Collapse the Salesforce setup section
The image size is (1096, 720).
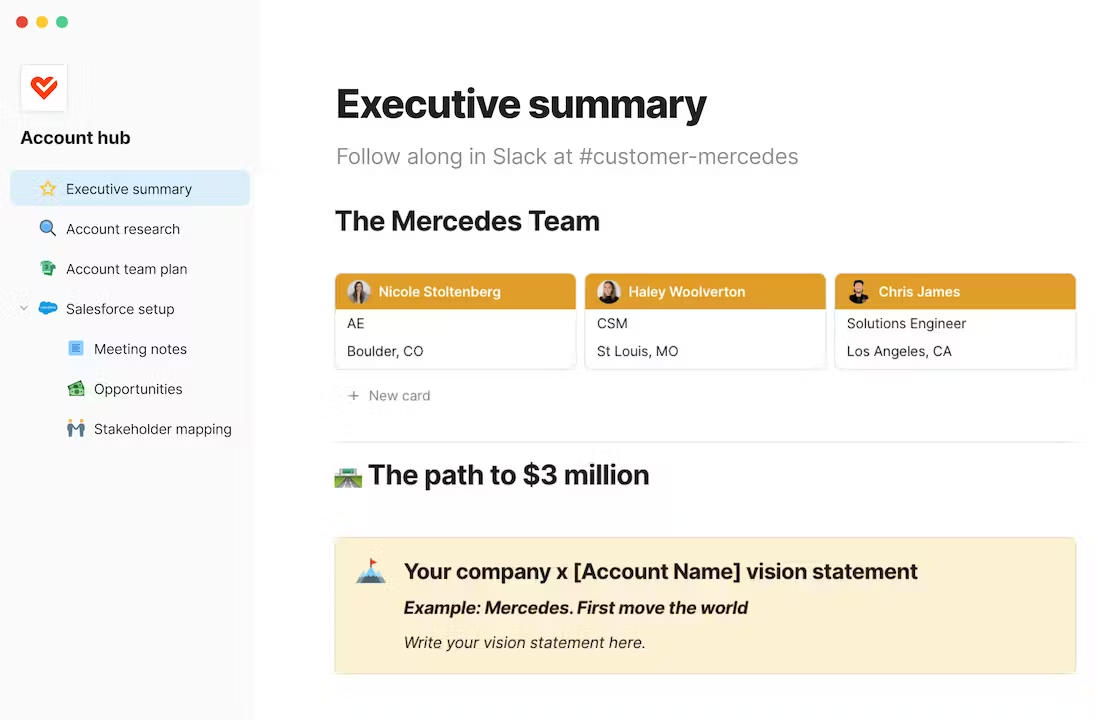[24, 309]
